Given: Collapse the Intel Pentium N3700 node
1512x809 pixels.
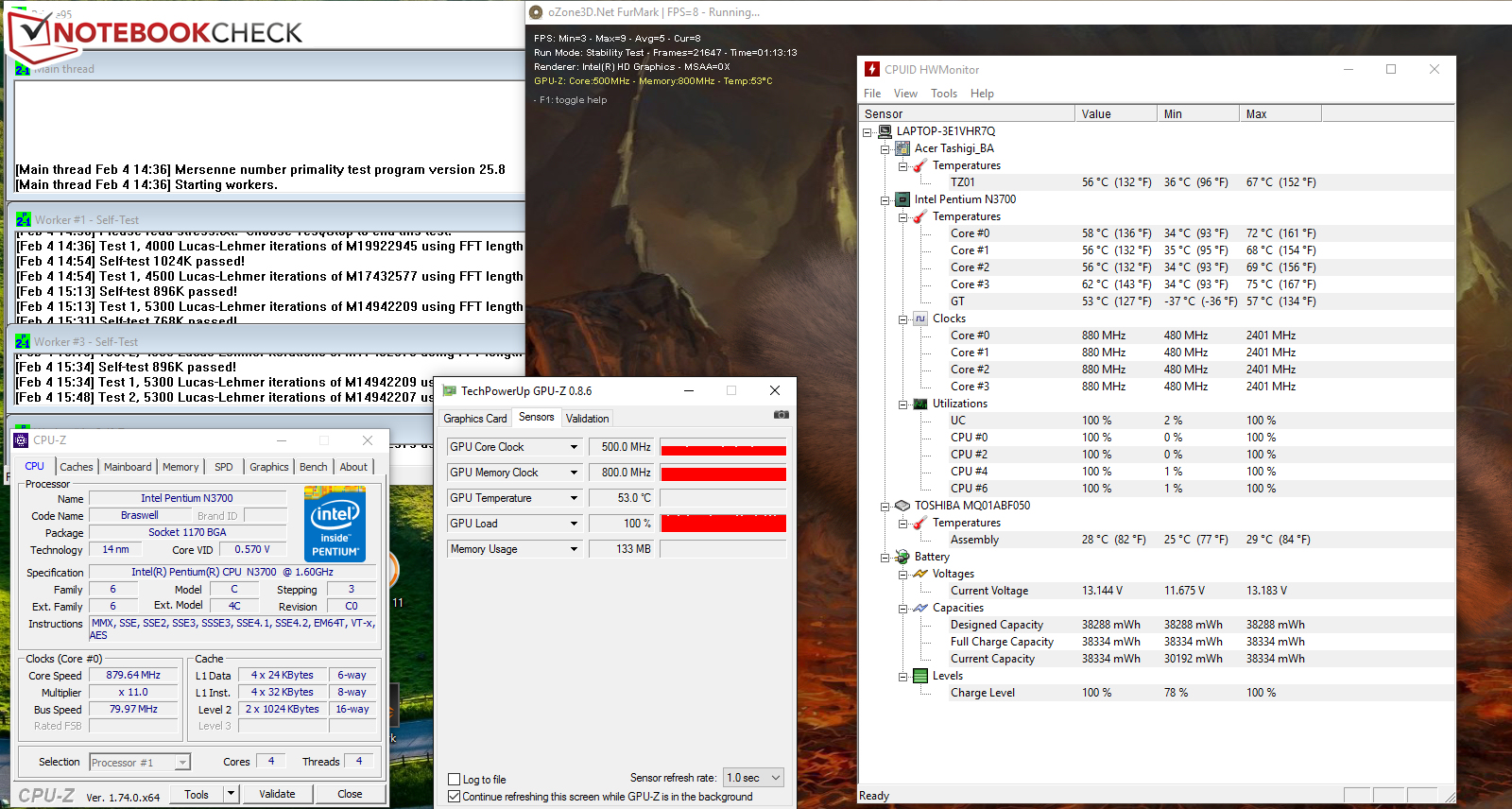Looking at the screenshot, I should [885, 200].
